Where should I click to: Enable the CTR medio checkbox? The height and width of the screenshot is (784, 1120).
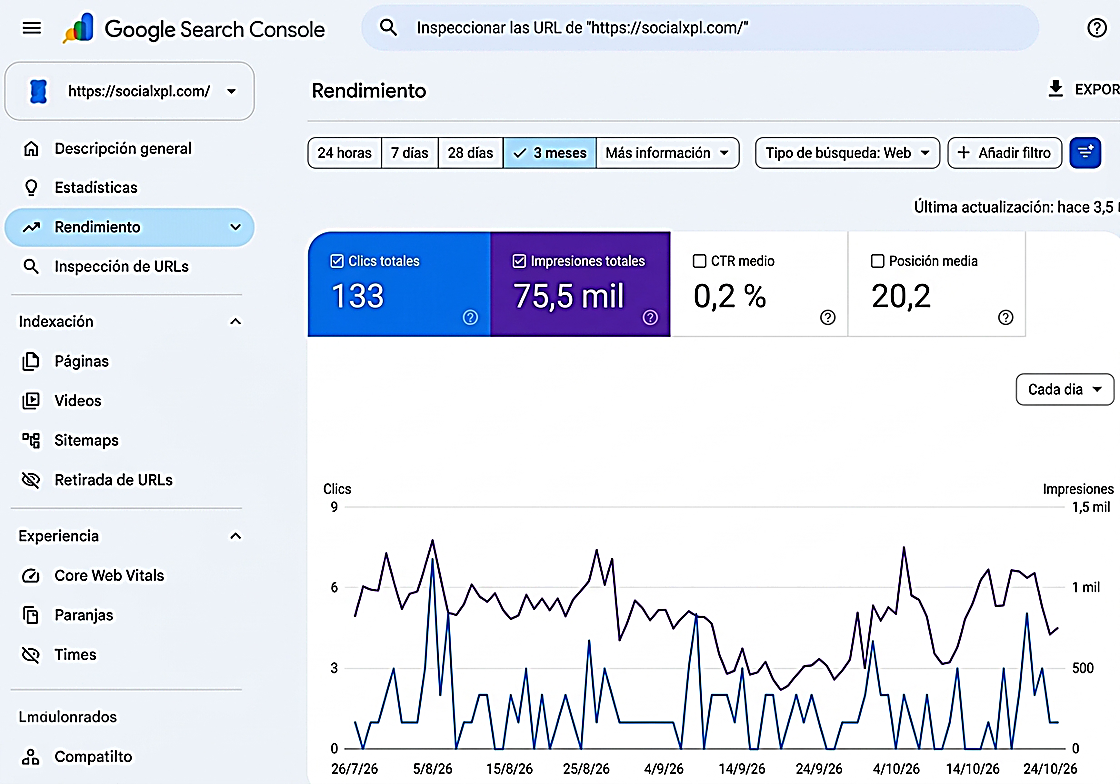click(x=700, y=261)
